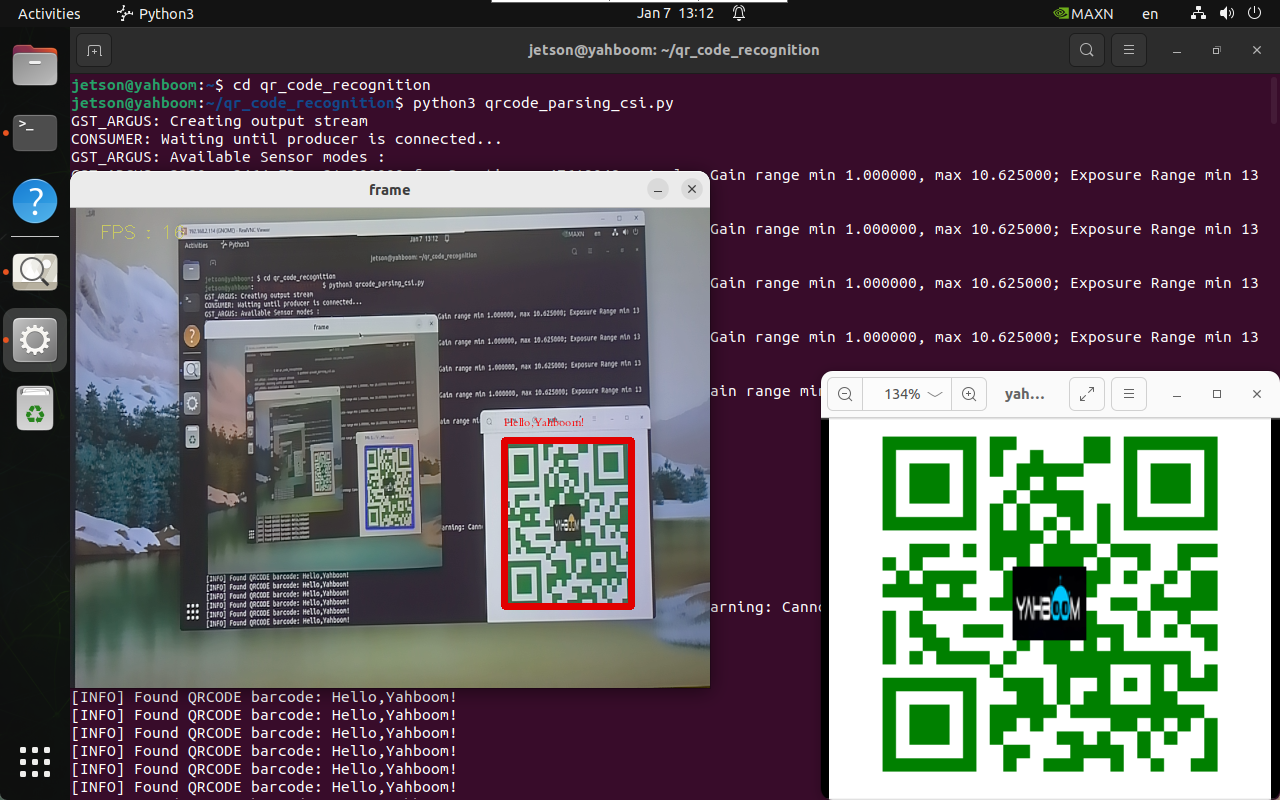Open the Python3 app menu in top bar
1280x800 pixels.
coord(153,14)
